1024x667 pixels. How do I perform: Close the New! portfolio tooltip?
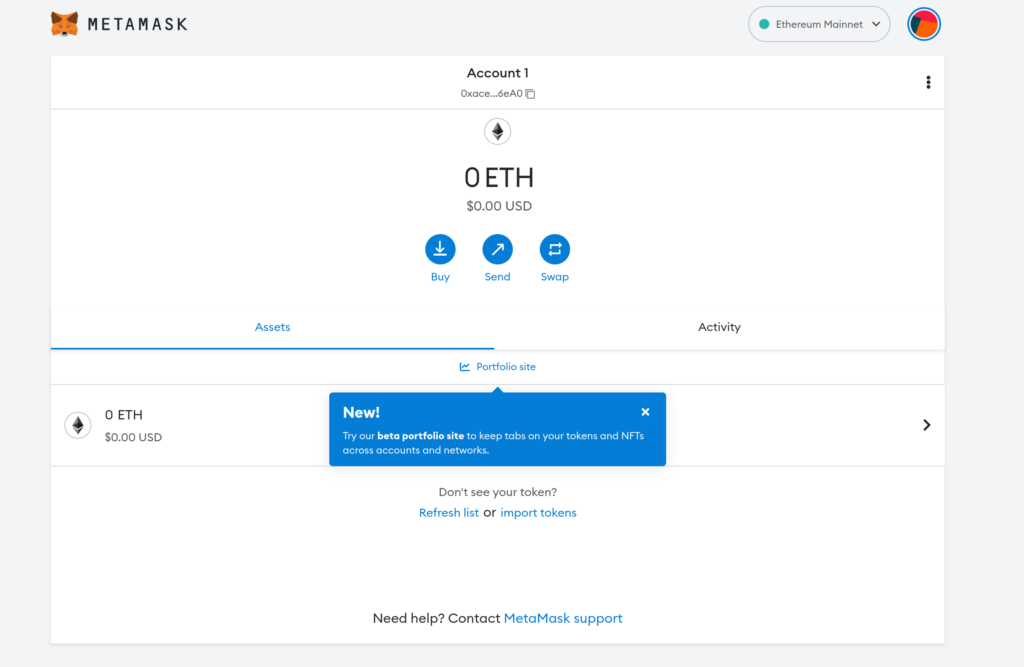(x=645, y=412)
